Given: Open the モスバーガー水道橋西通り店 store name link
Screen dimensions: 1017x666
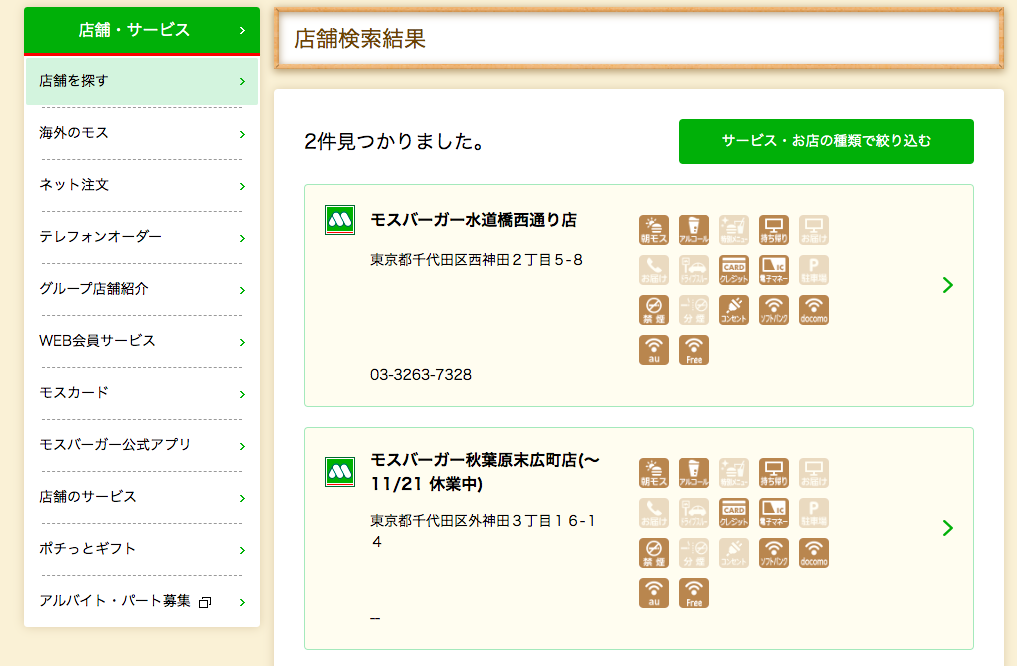Looking at the screenshot, I should [x=473, y=220].
